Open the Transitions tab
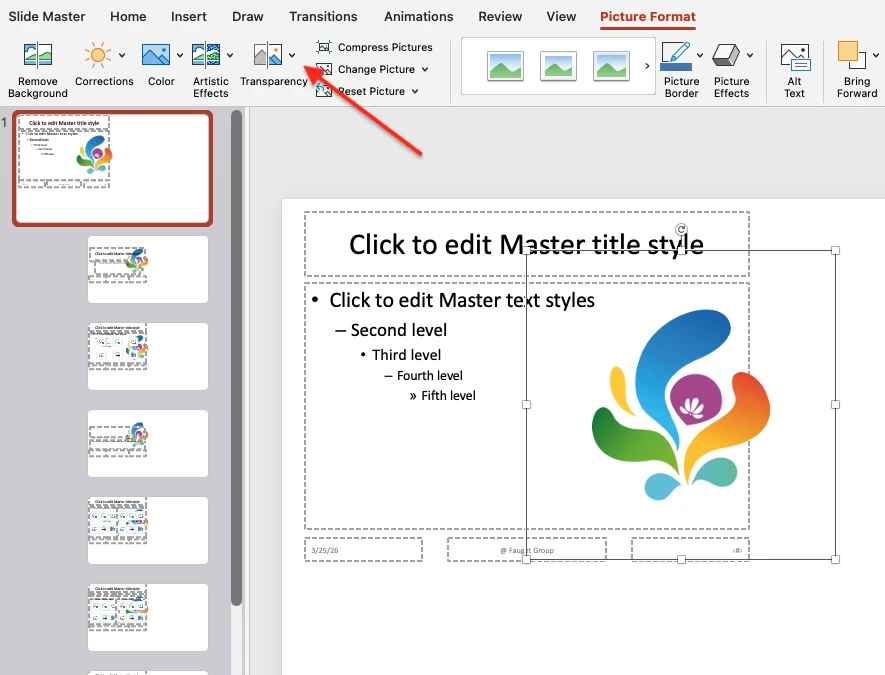This screenshot has height=675, width=885. pyautogui.click(x=323, y=16)
